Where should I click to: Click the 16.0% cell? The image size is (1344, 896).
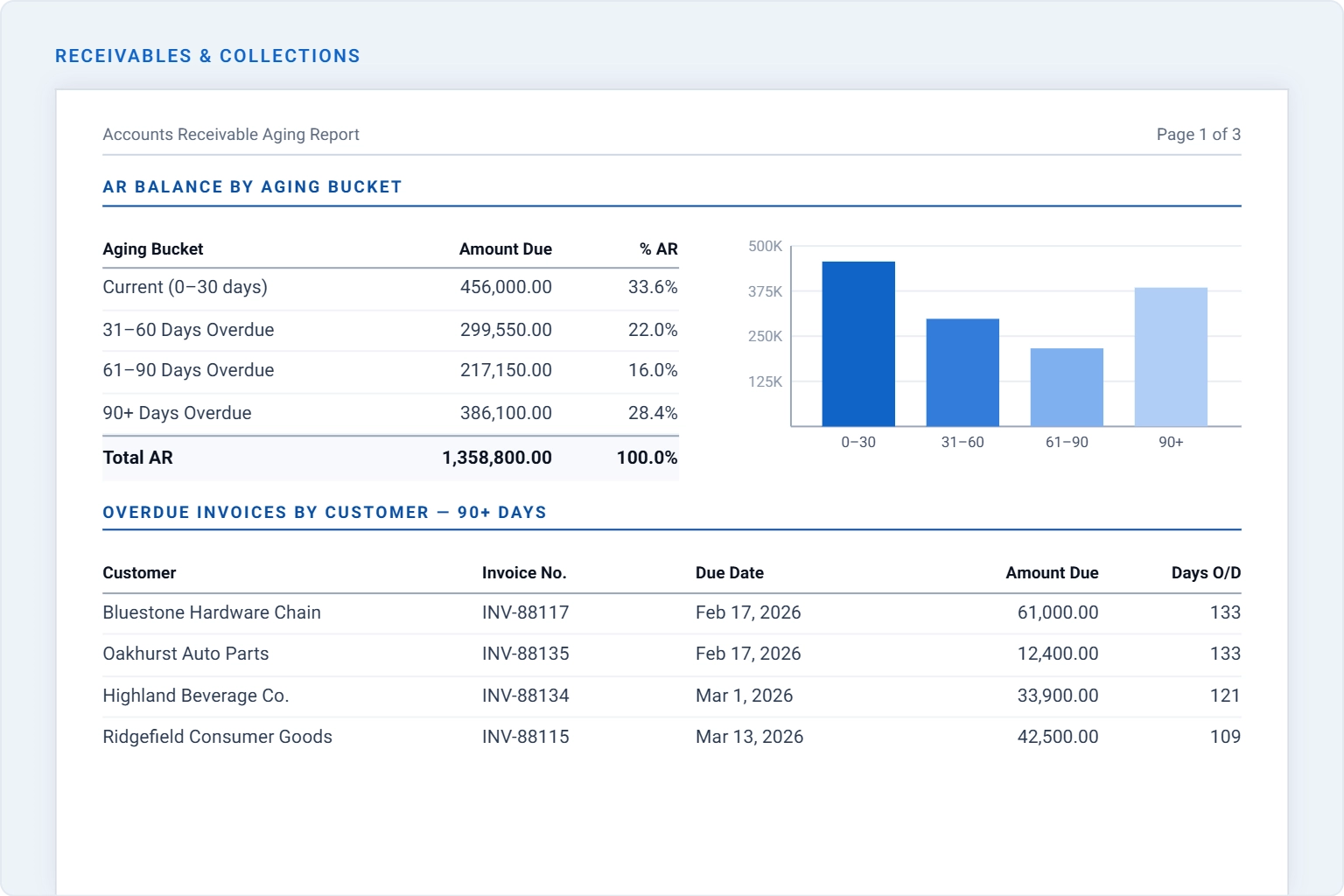[x=653, y=370]
